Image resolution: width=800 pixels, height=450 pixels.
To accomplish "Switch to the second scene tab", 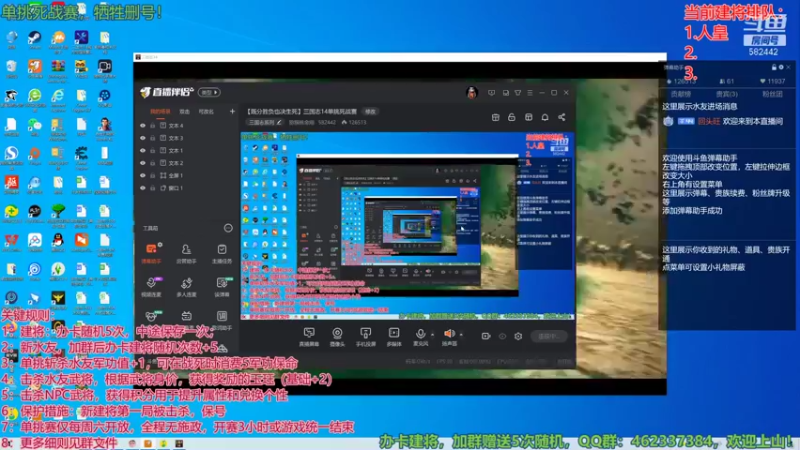I will [x=185, y=111].
